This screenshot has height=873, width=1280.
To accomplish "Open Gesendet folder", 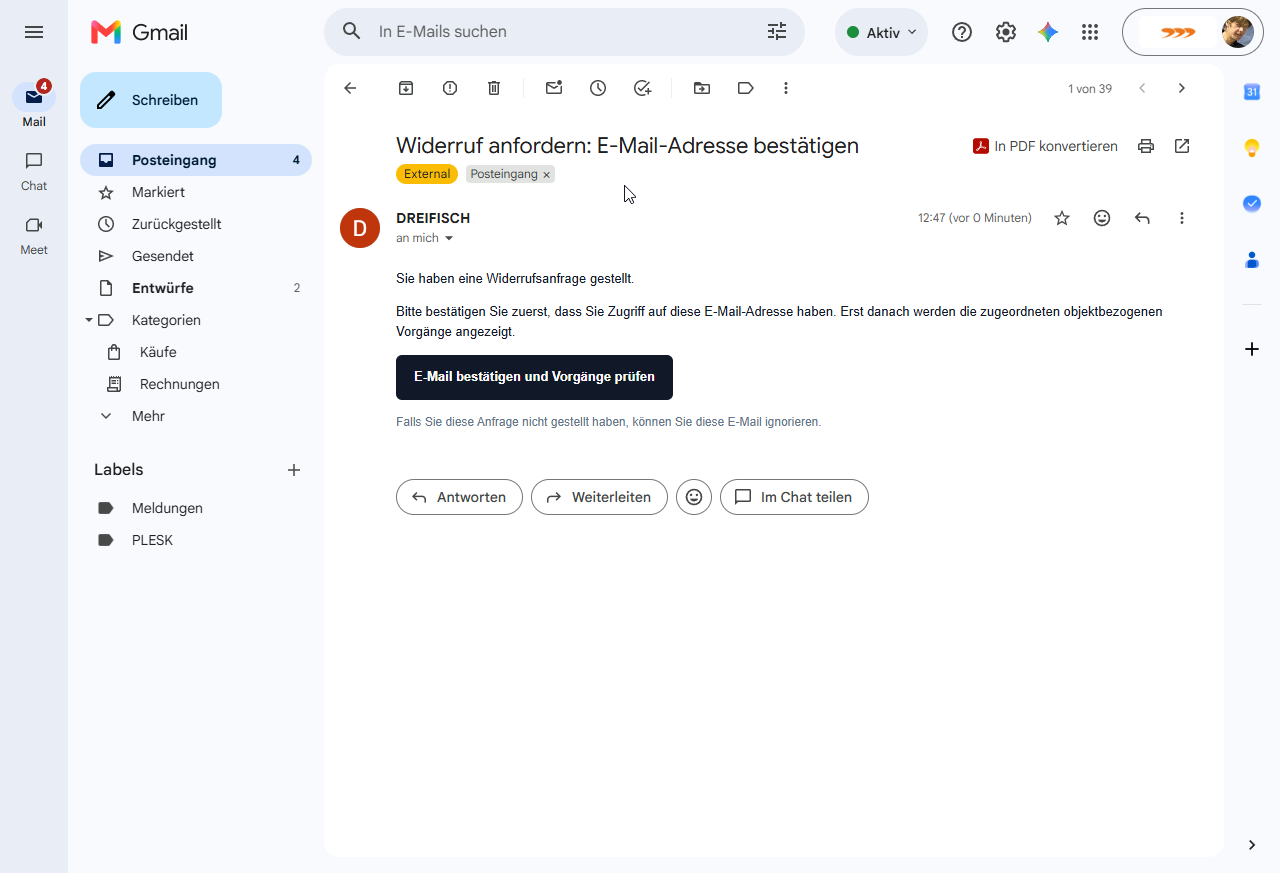I will 196,256.
